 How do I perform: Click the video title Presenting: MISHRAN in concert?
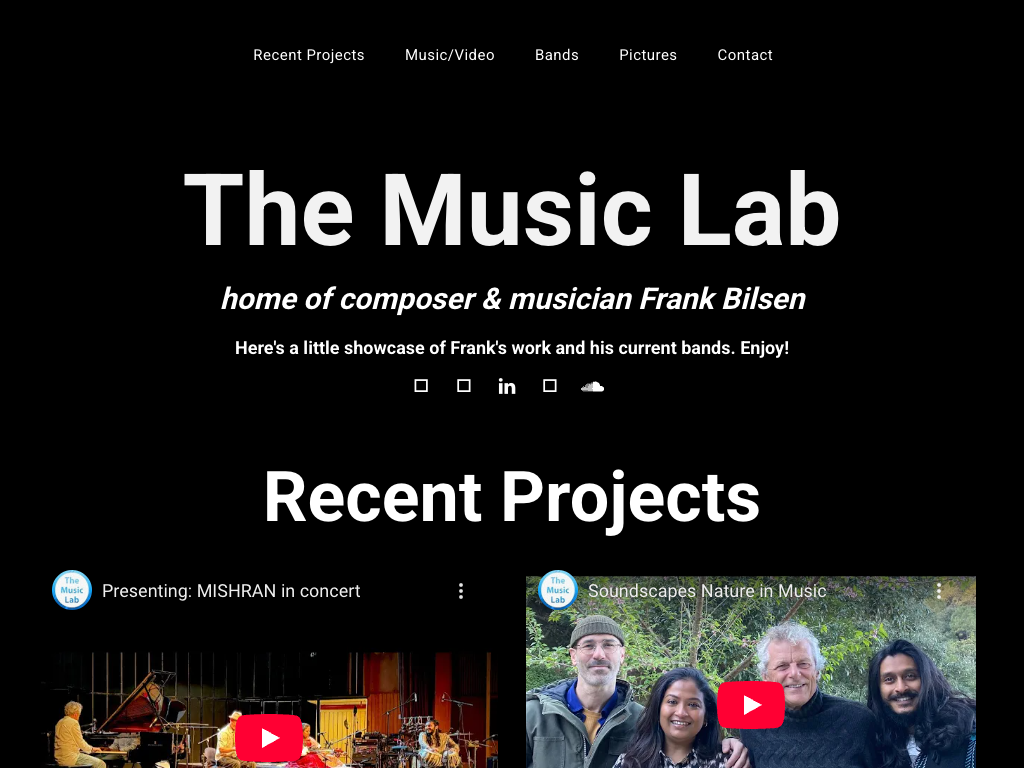click(x=231, y=591)
